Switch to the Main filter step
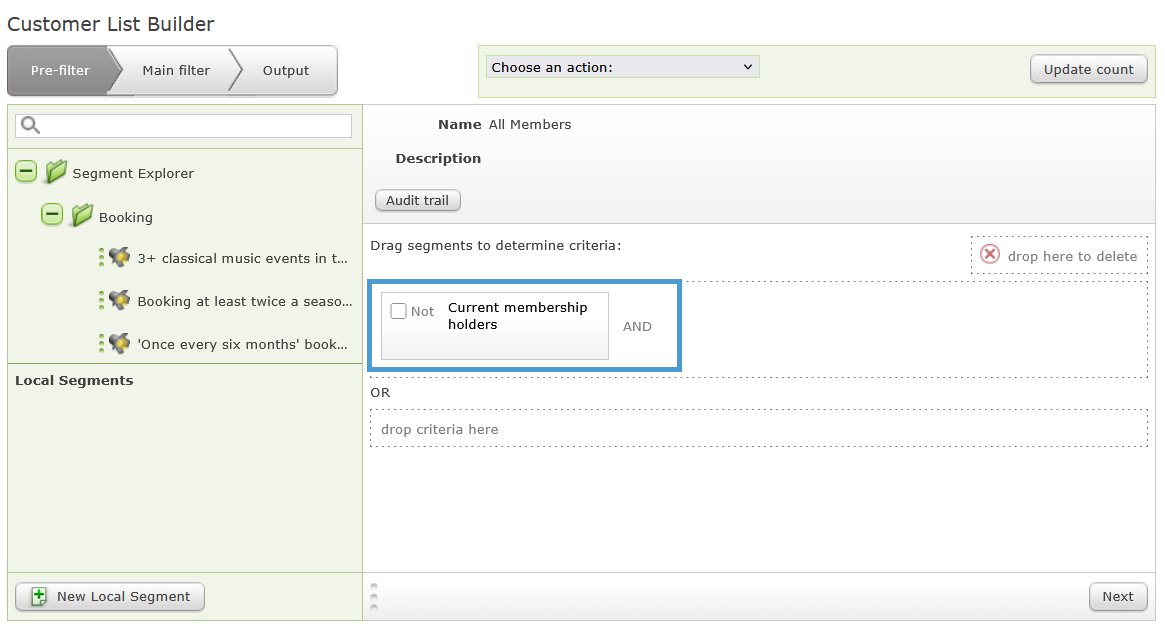The height and width of the screenshot is (636, 1165). [x=176, y=71]
